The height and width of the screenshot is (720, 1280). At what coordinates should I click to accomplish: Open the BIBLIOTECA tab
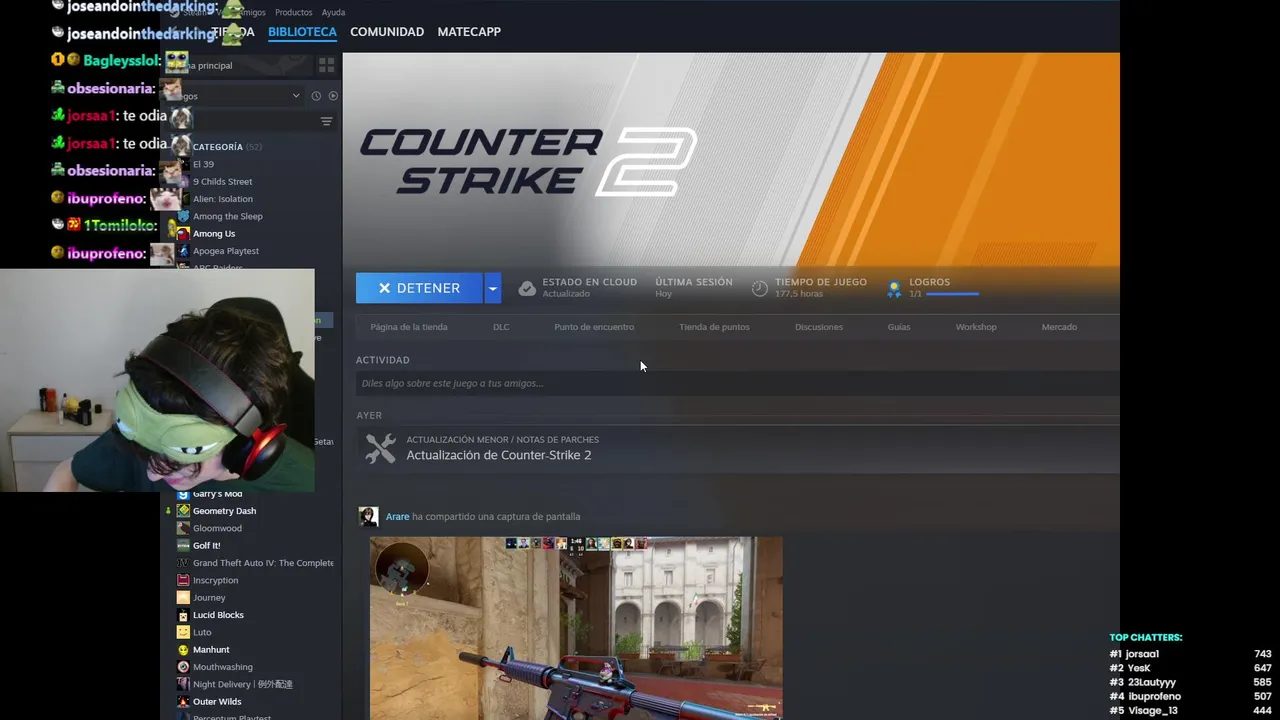(x=302, y=32)
